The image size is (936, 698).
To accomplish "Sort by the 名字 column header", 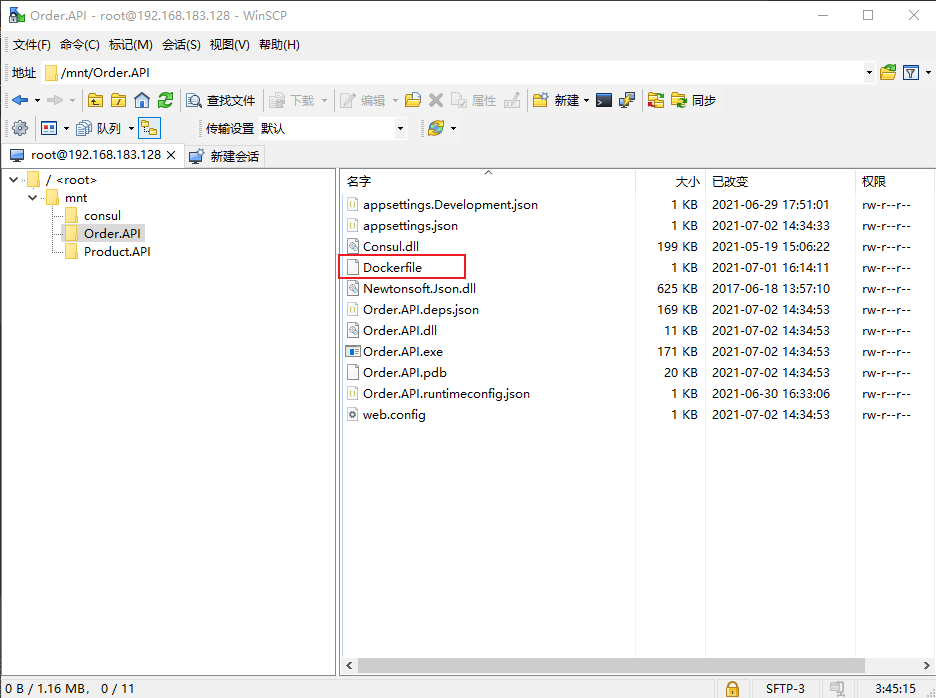I will (488, 182).
